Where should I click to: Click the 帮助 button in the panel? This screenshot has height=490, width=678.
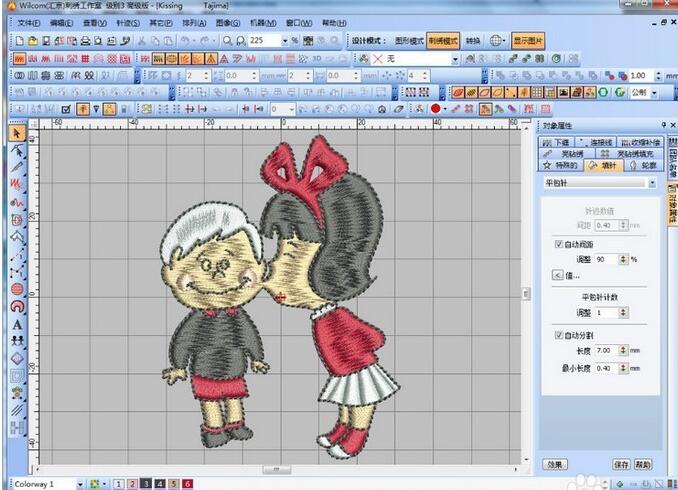pyautogui.click(x=643, y=464)
